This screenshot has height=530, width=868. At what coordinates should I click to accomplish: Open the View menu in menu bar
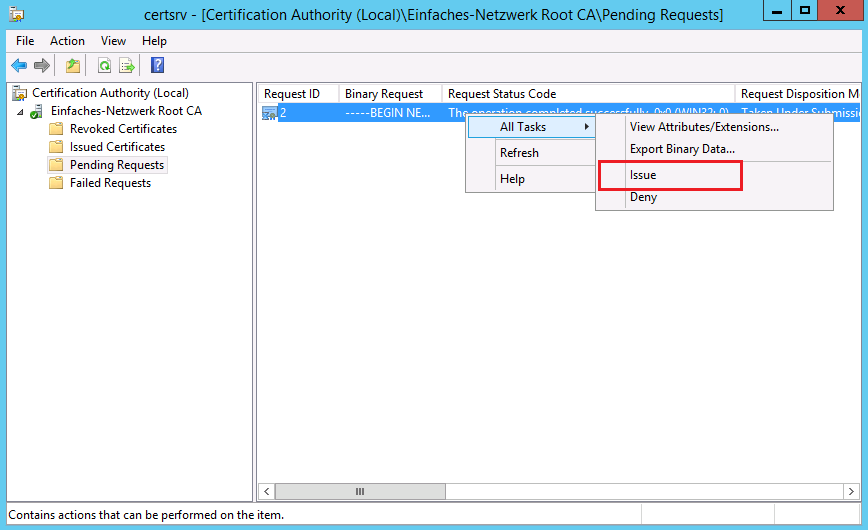[113, 41]
